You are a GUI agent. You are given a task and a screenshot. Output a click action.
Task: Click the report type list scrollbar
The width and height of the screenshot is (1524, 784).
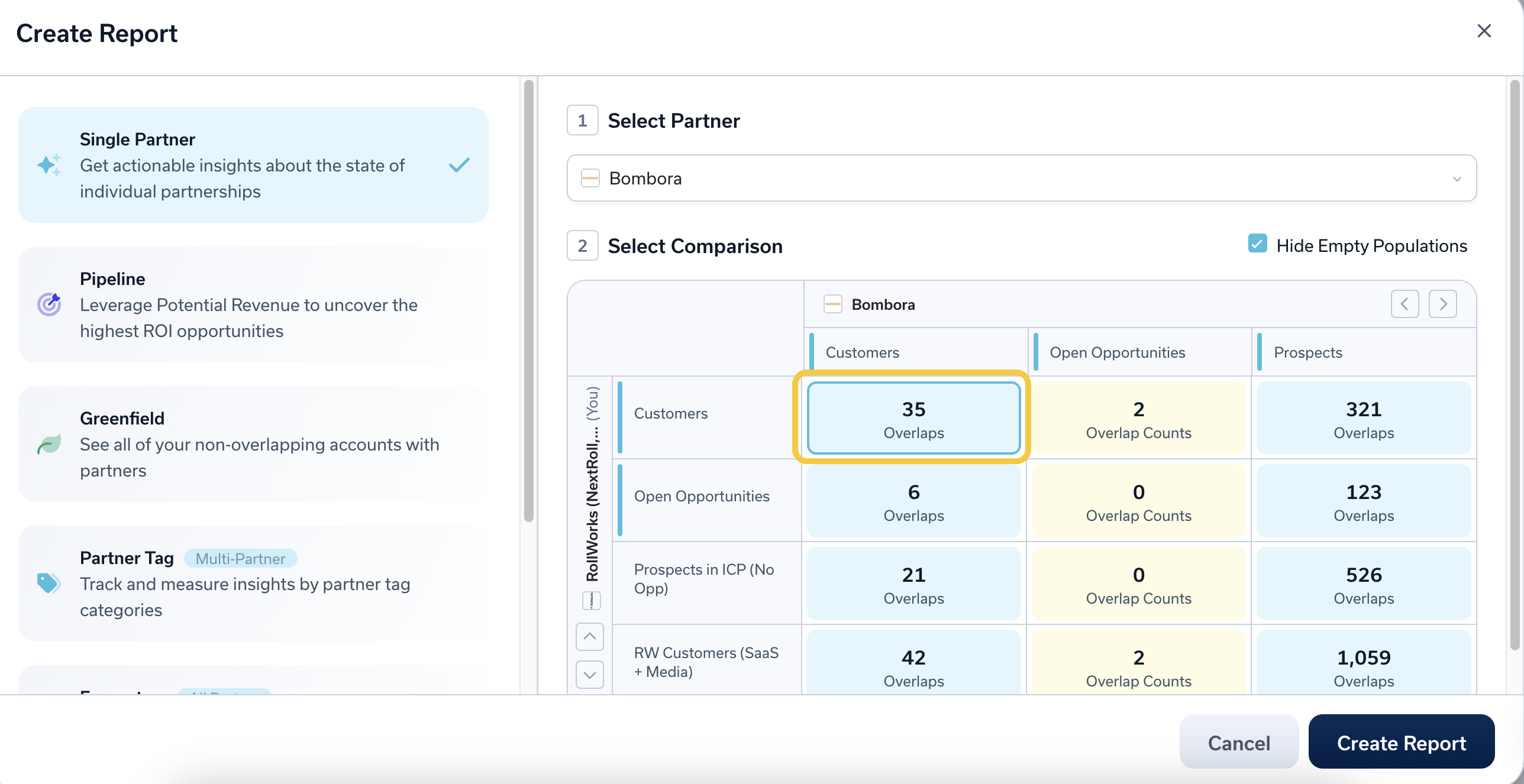528,302
